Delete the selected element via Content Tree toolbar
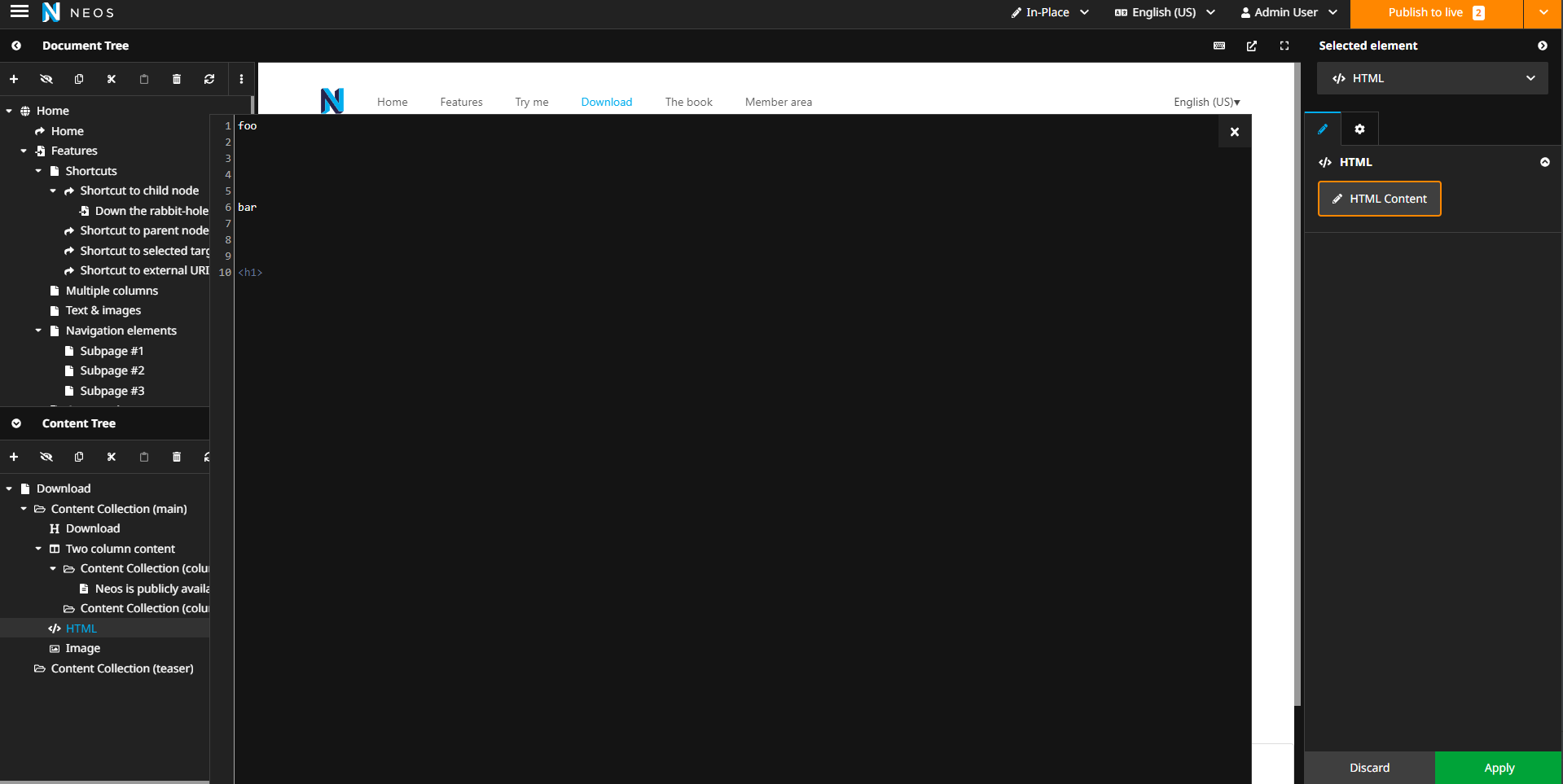This screenshot has width=1563, height=784. click(x=176, y=457)
